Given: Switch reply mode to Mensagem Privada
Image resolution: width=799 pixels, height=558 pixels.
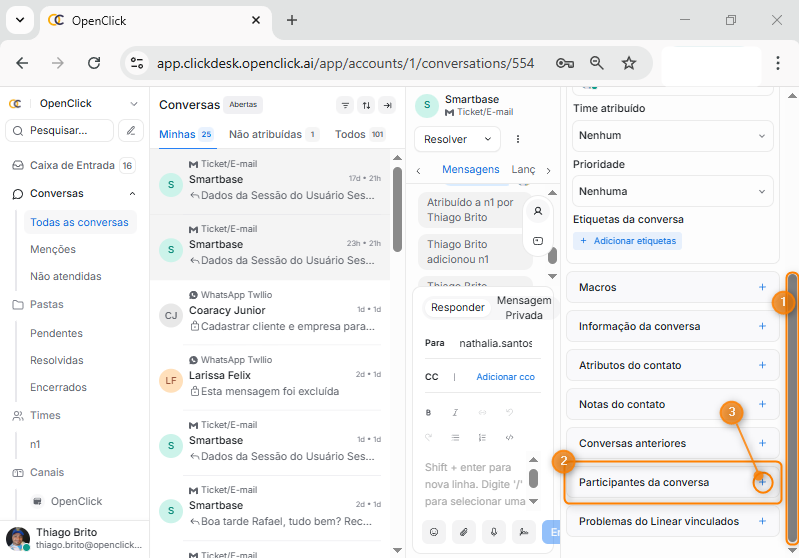Looking at the screenshot, I should [524, 308].
